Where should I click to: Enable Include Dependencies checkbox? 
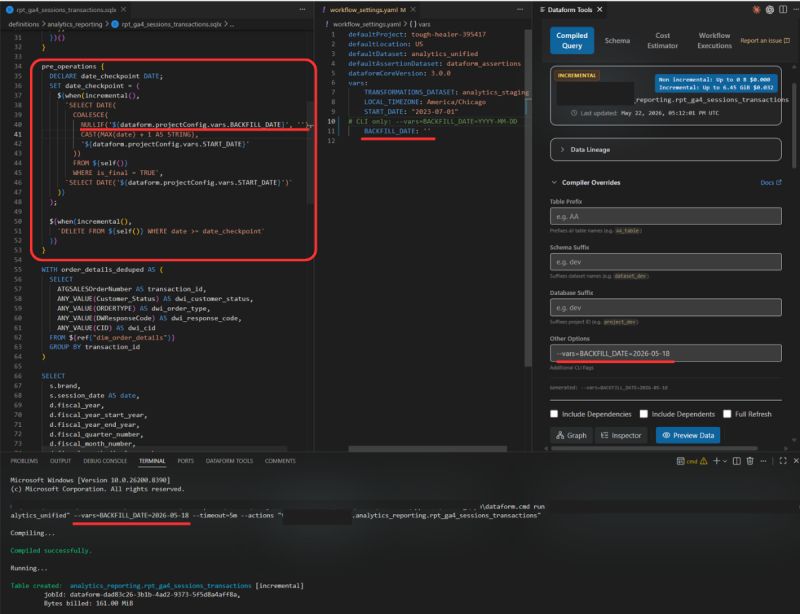554,414
